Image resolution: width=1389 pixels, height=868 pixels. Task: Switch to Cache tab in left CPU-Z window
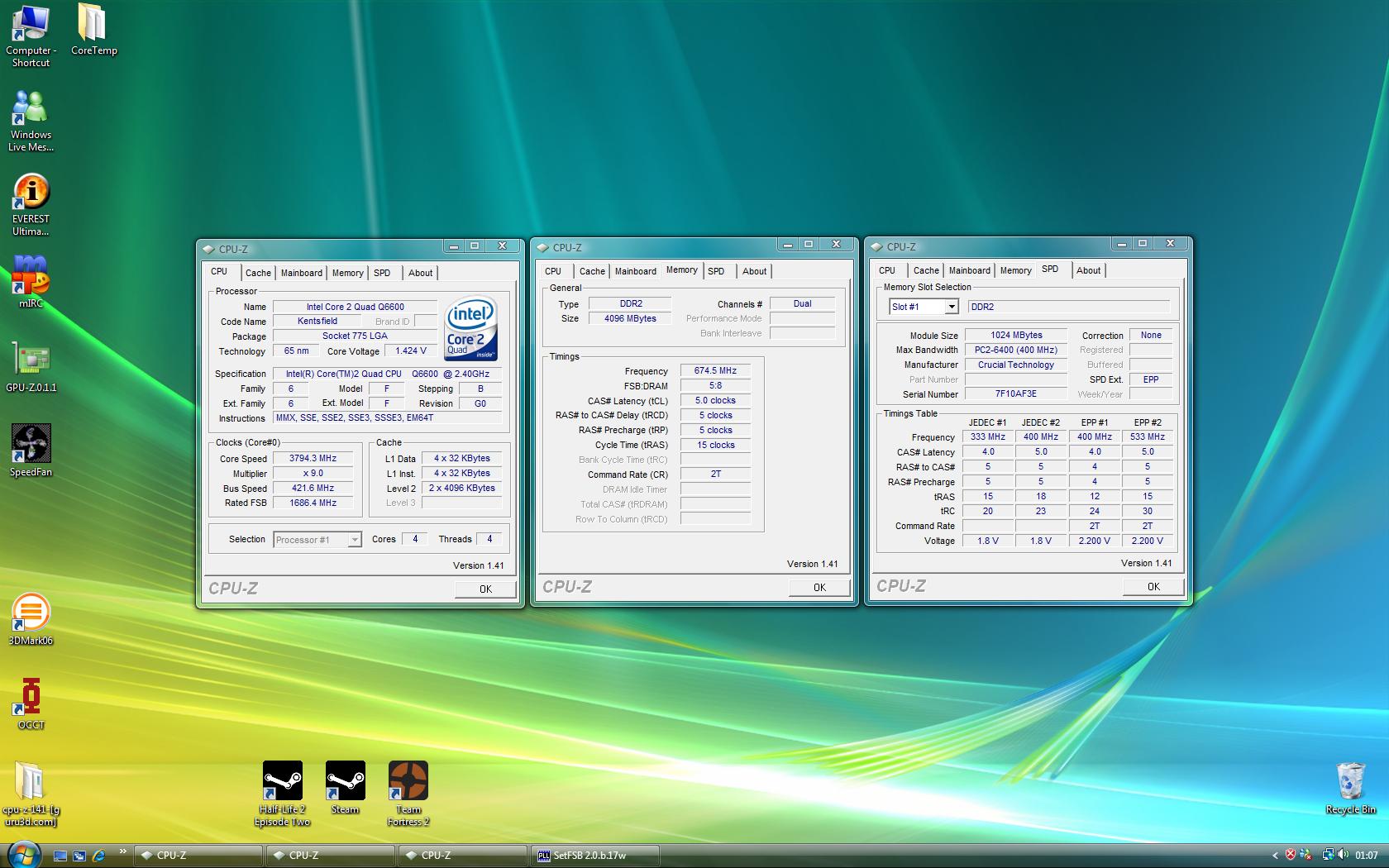(258, 273)
